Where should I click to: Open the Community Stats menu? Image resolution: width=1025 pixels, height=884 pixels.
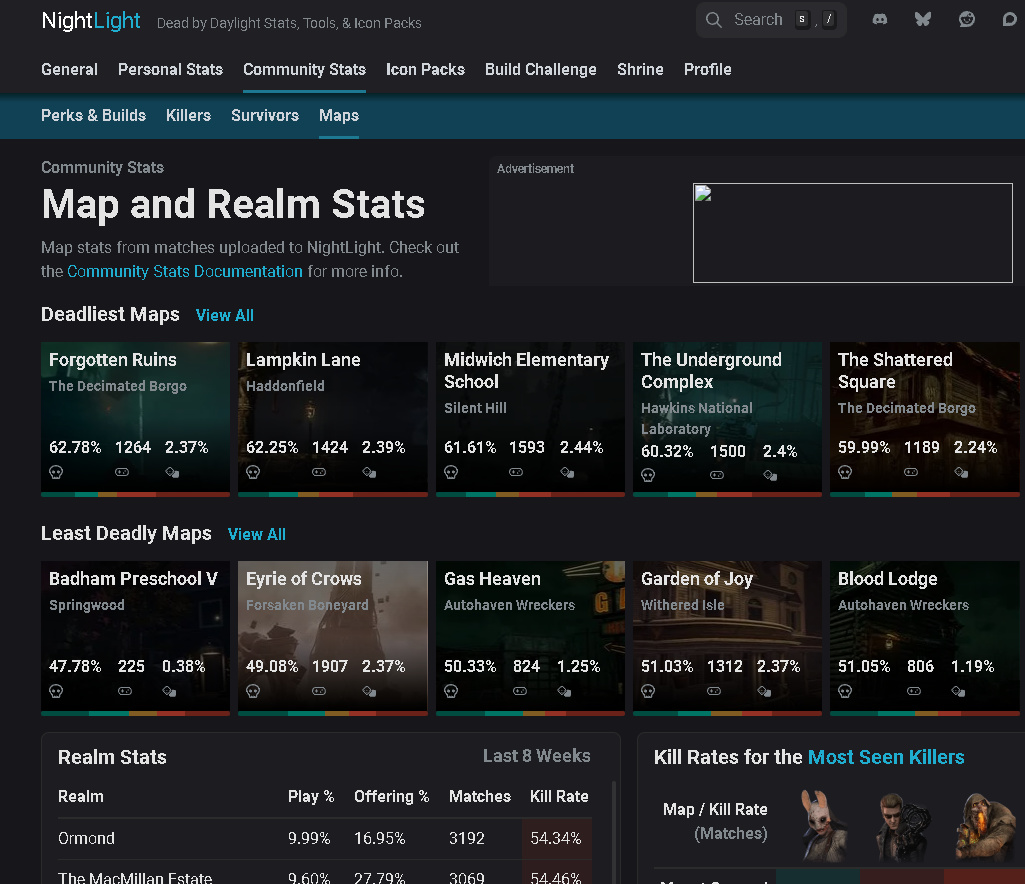(305, 69)
